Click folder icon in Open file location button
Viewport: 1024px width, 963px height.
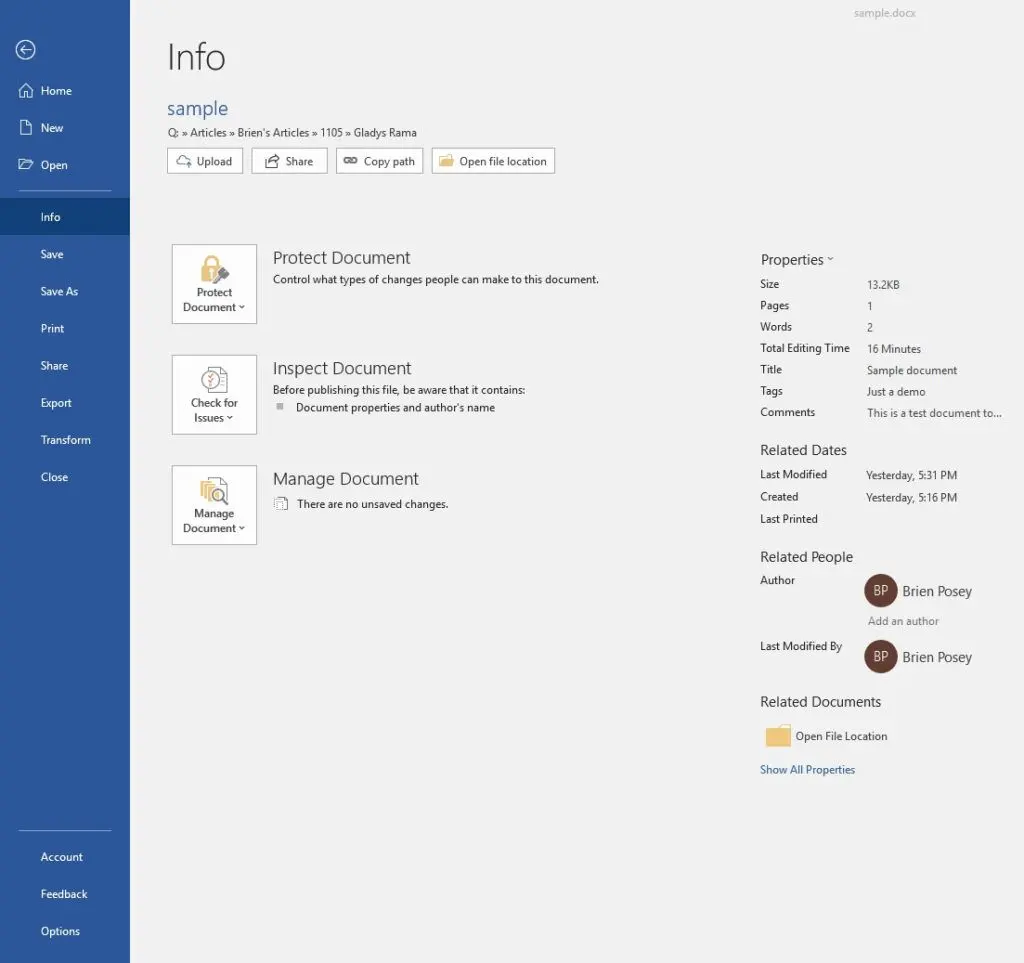(446, 161)
